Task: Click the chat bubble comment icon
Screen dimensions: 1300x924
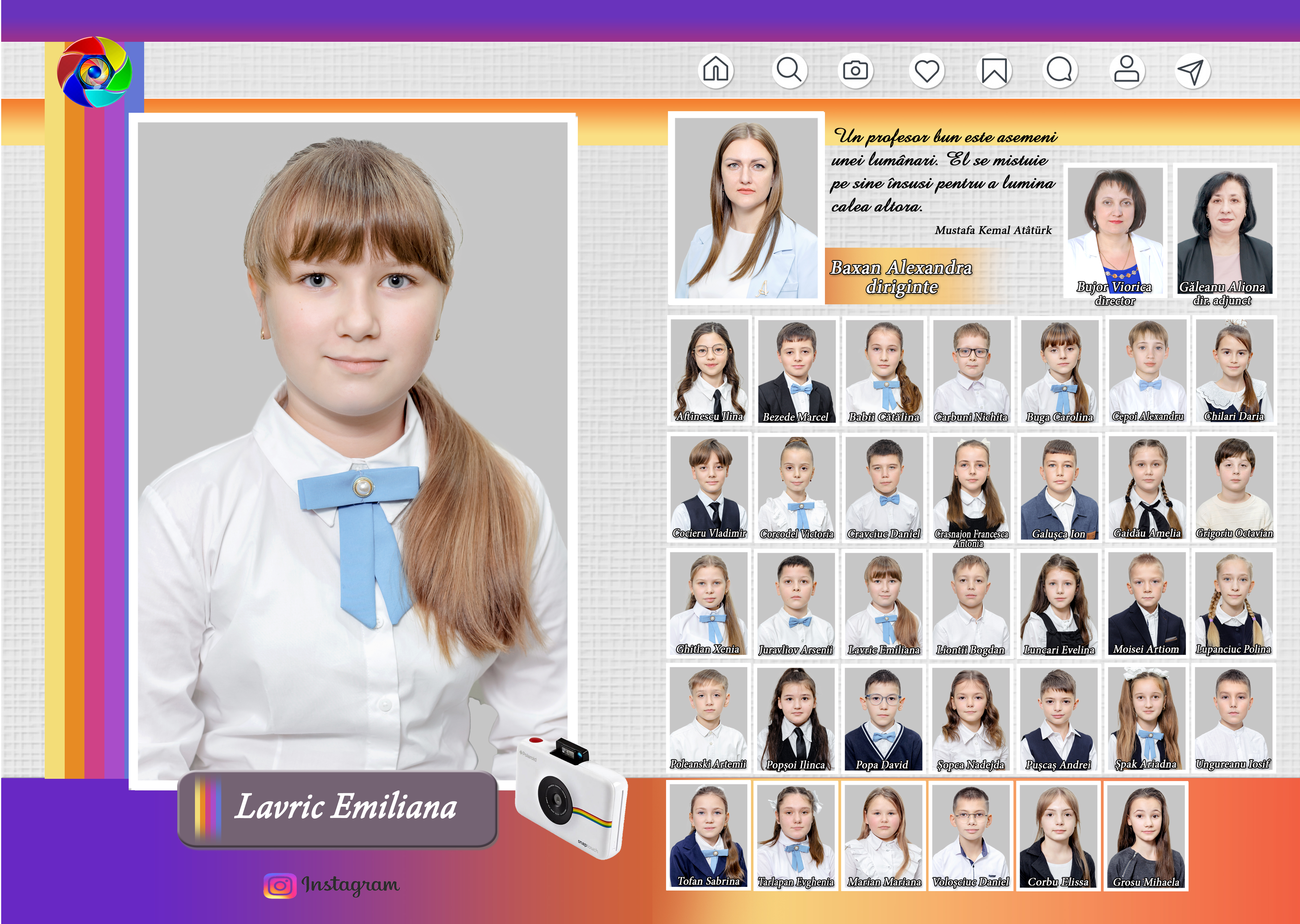Action: pos(1059,71)
